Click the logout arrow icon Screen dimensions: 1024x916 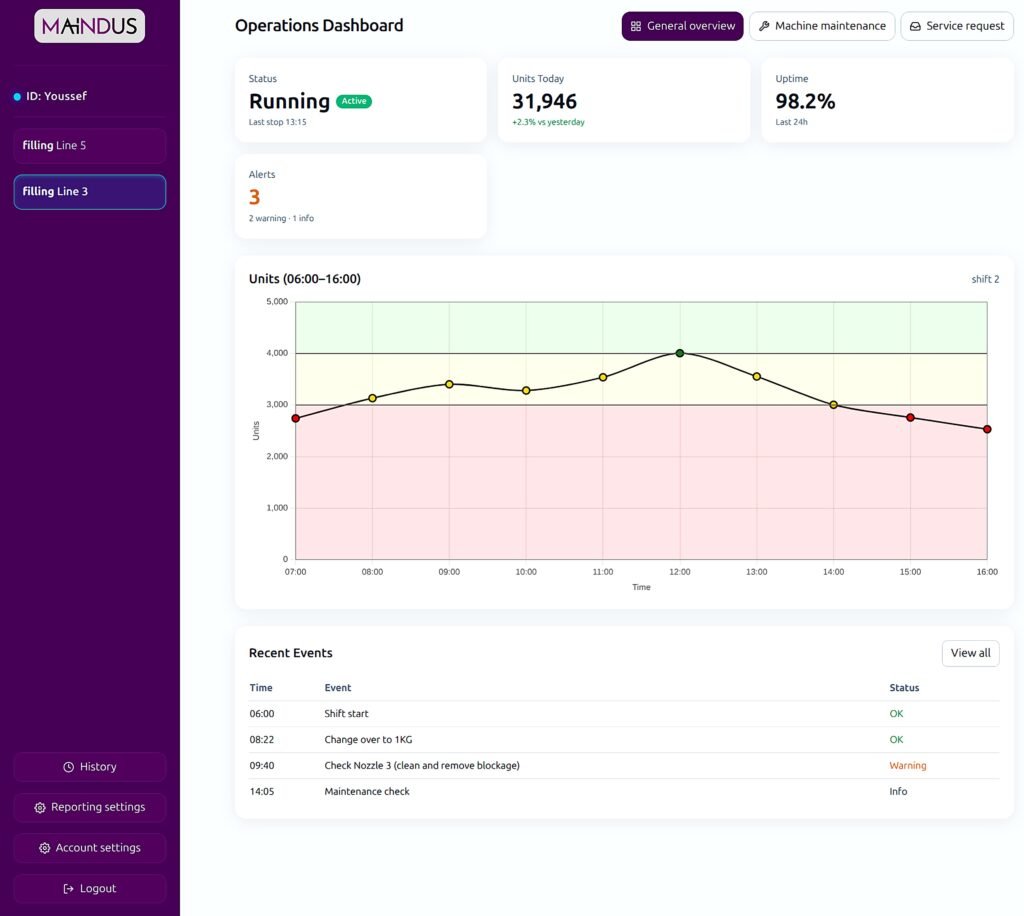(69, 889)
